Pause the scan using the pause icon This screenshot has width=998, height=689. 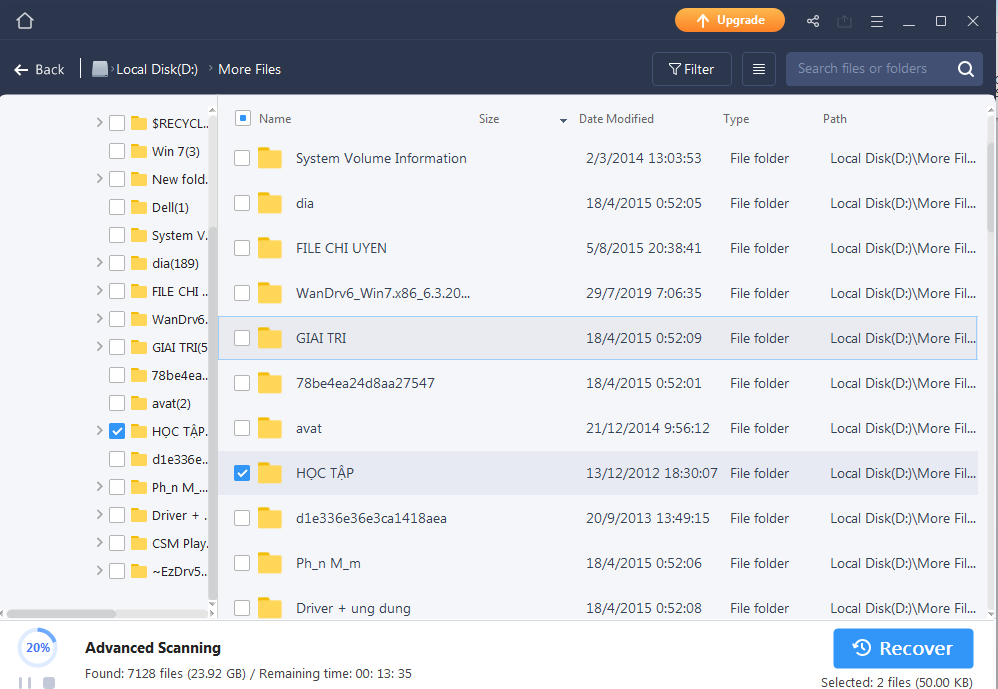tap(26, 682)
